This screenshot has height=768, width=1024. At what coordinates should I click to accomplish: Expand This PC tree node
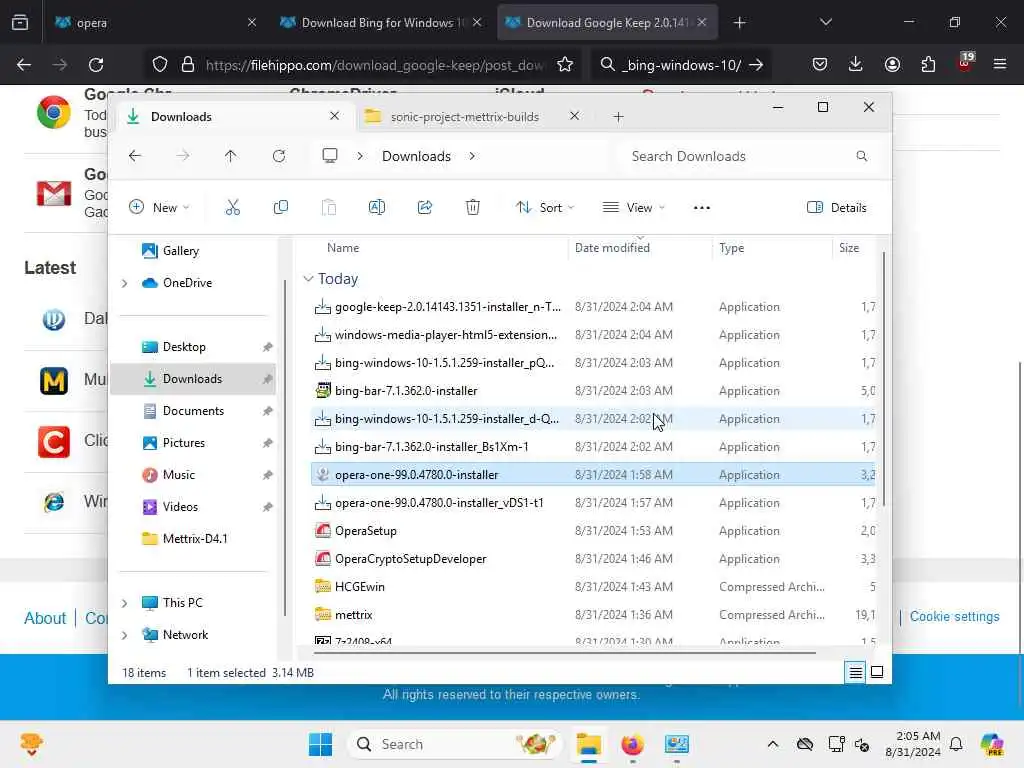124,603
